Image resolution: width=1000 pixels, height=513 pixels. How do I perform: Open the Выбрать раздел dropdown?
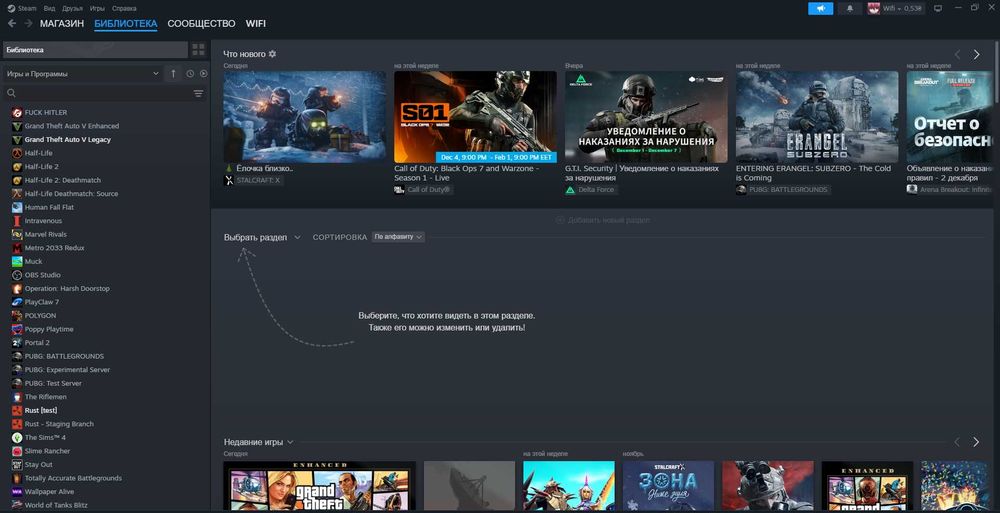262,237
